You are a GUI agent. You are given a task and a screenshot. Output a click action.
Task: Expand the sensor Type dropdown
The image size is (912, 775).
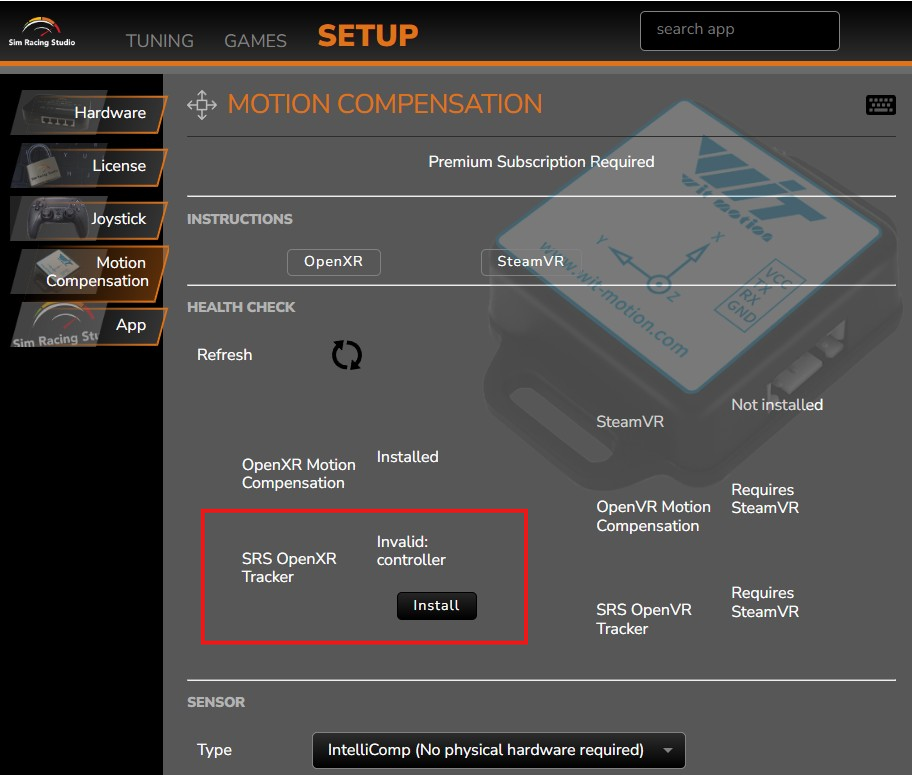pyautogui.click(x=498, y=751)
